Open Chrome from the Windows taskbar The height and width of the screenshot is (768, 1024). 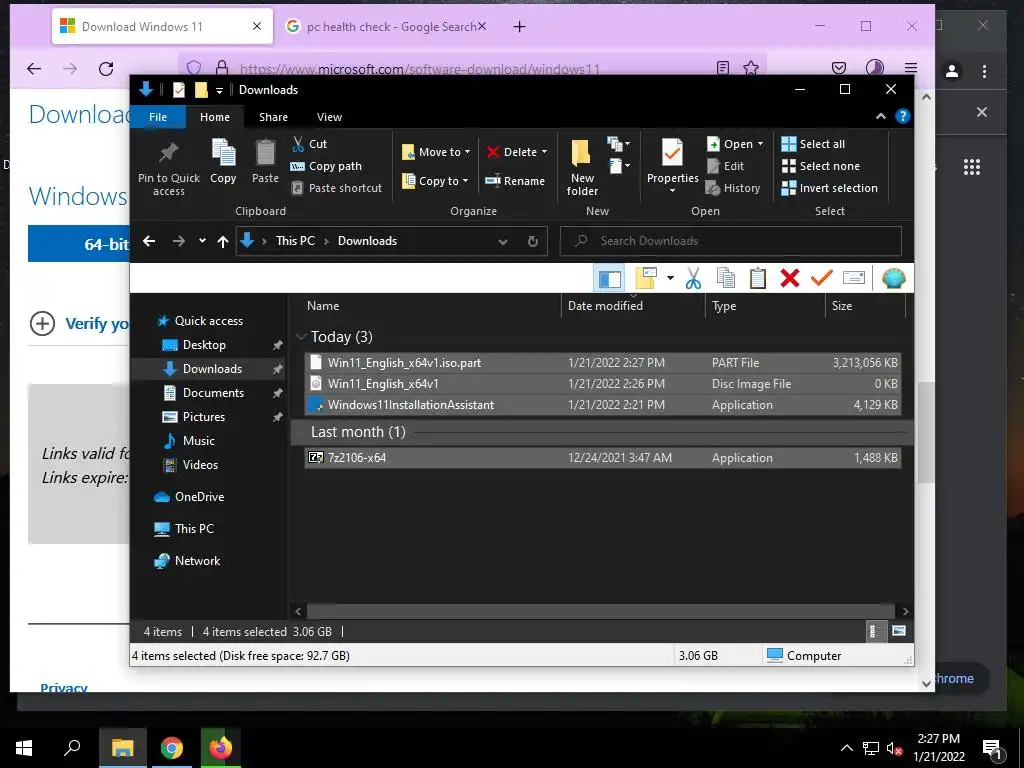pyautogui.click(x=172, y=748)
